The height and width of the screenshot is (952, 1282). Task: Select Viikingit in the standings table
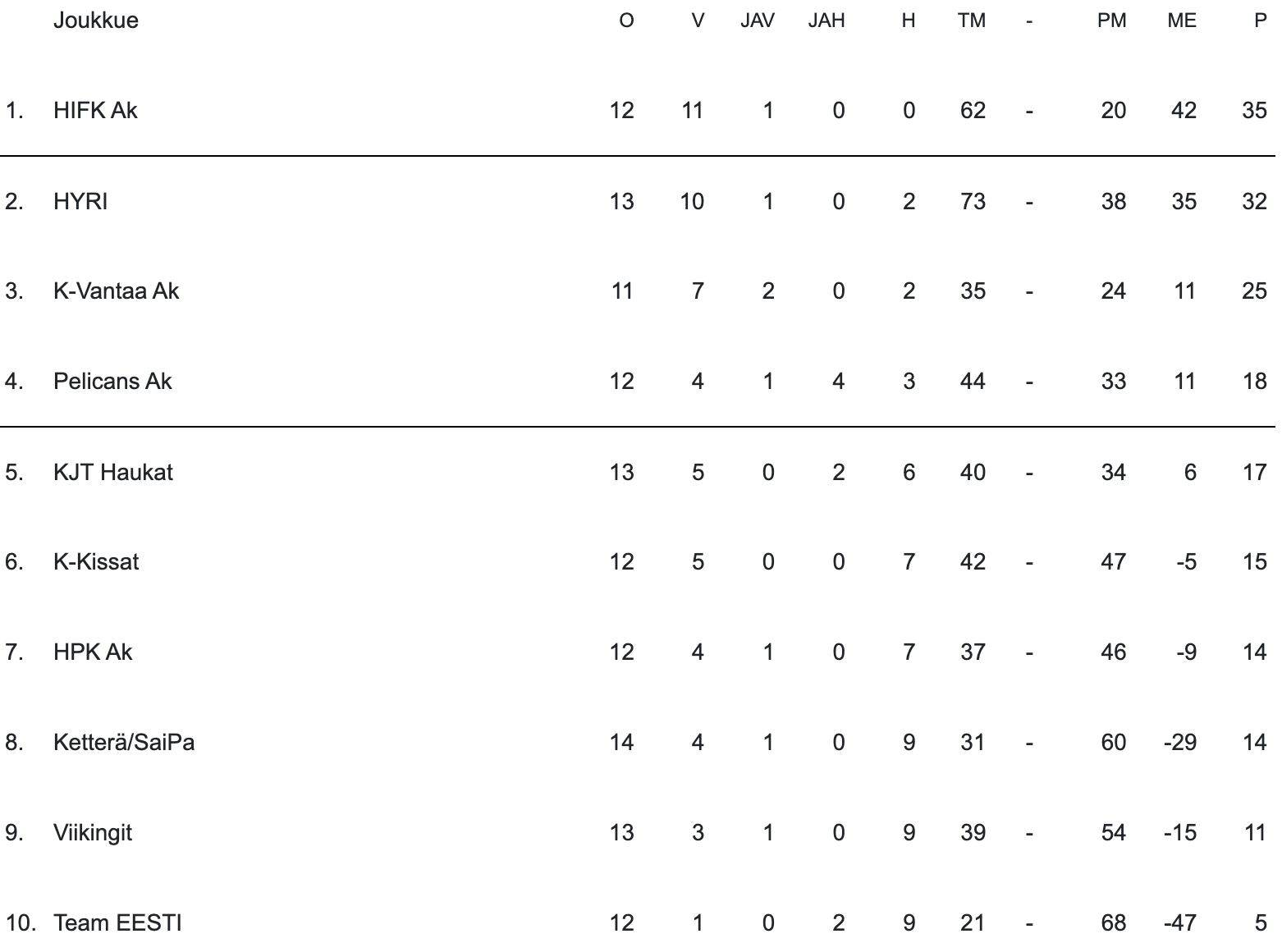tap(93, 833)
